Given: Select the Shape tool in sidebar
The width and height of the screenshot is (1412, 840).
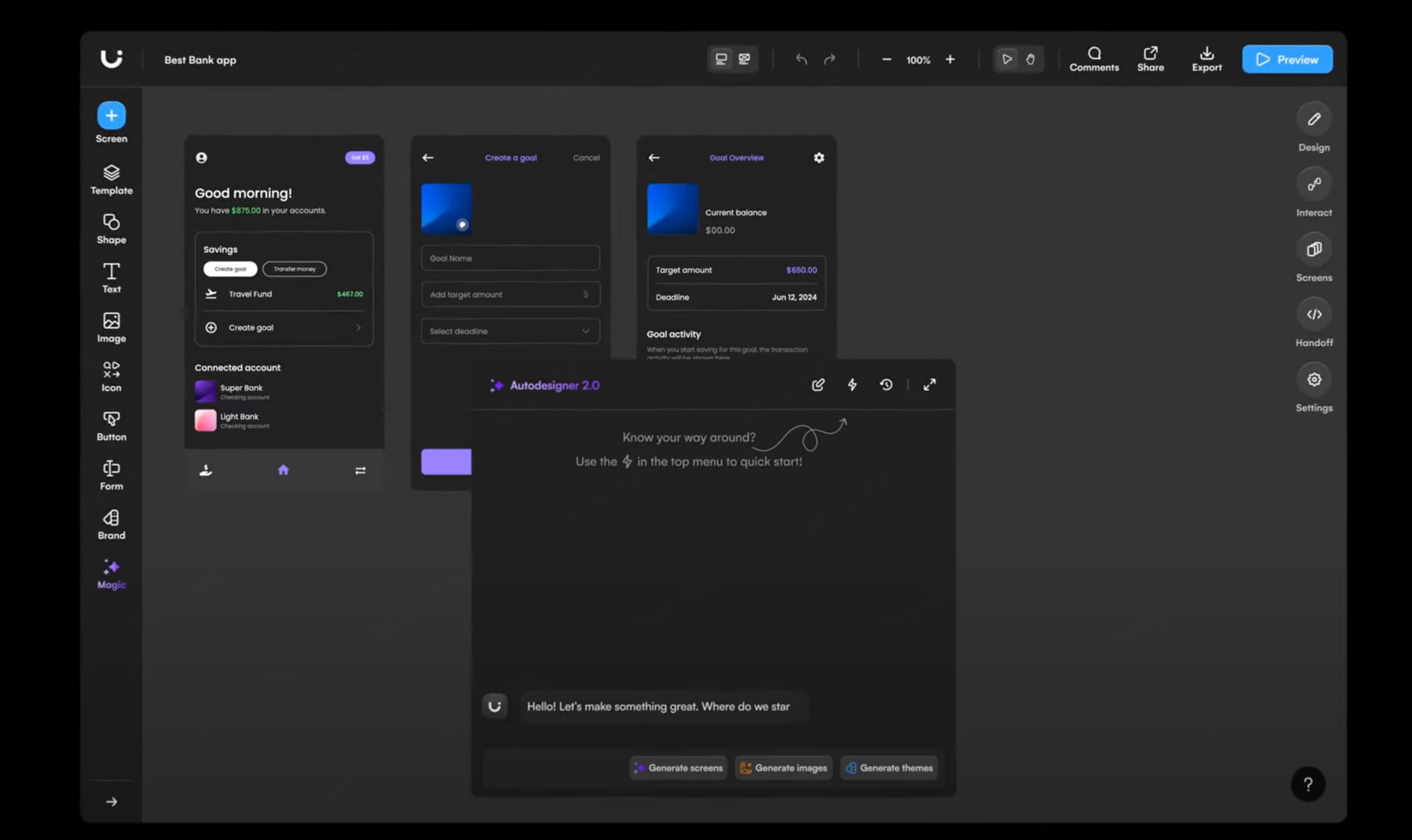Looking at the screenshot, I should 111,229.
